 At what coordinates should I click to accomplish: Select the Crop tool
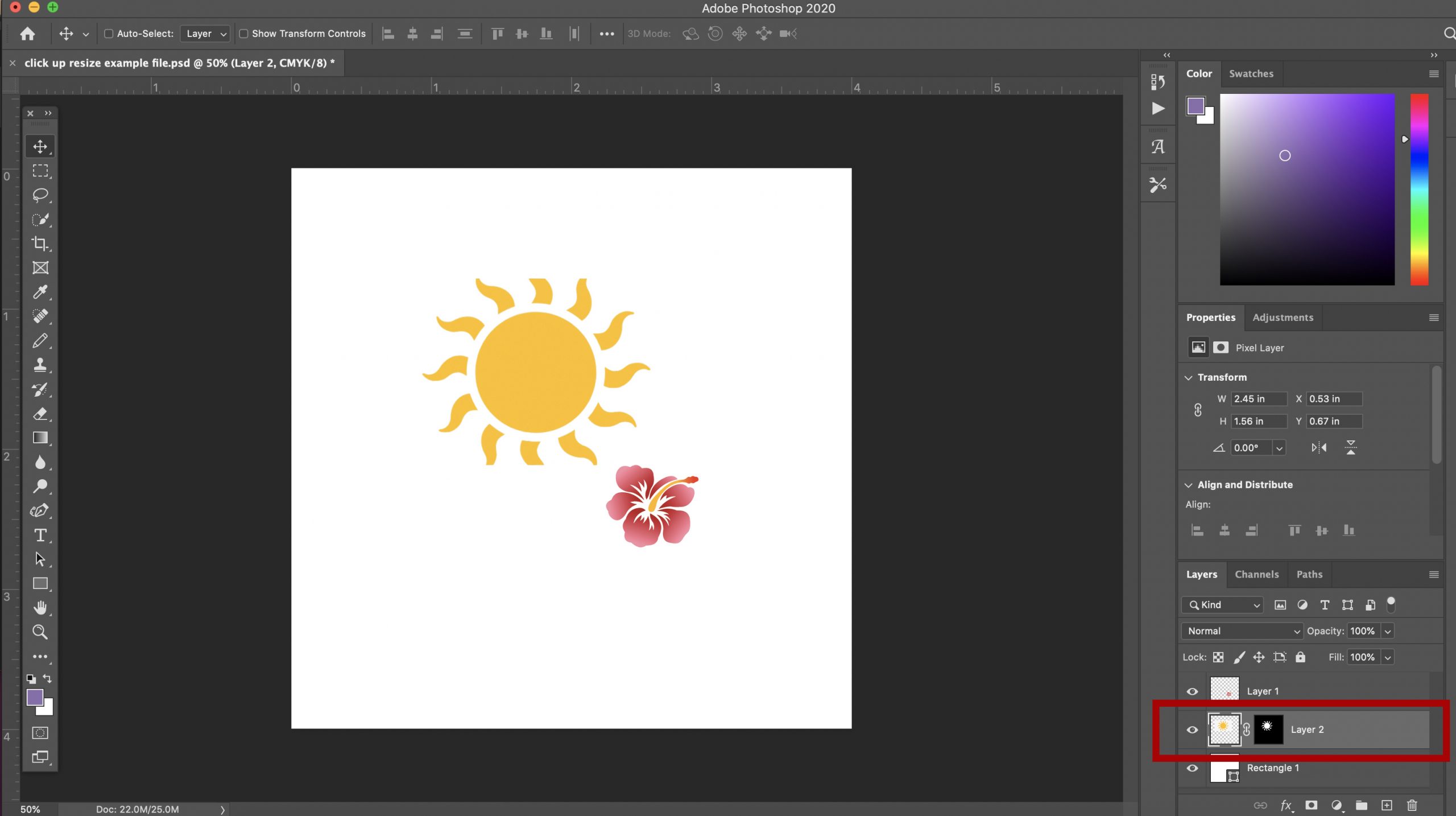[40, 244]
